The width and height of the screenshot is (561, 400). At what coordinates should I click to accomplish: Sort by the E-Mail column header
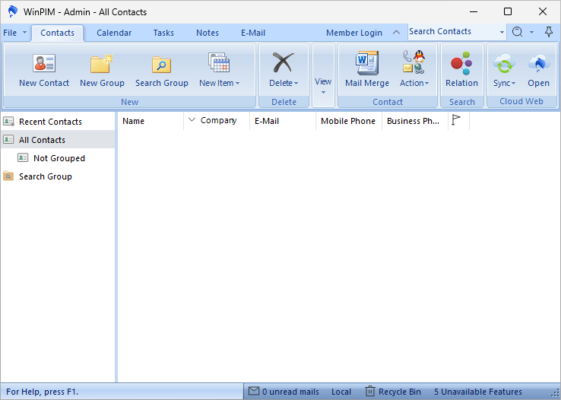point(283,121)
